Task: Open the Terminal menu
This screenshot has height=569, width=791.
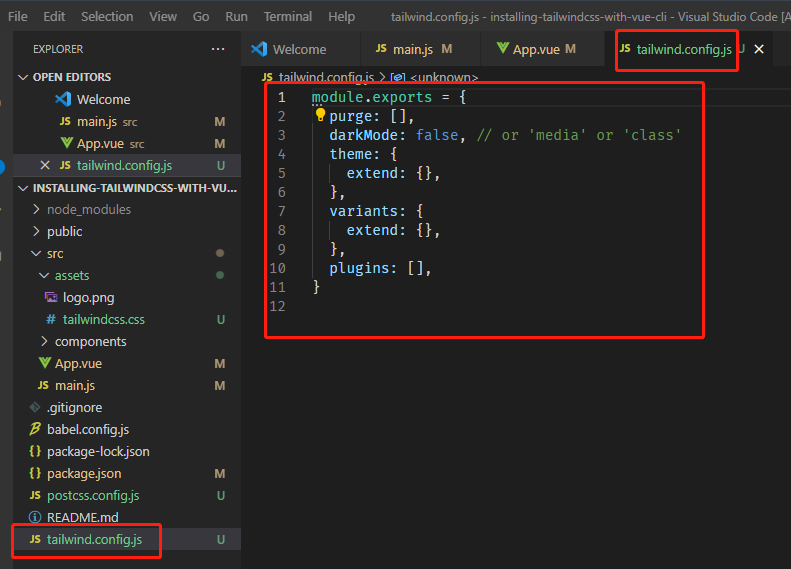Action: (288, 17)
